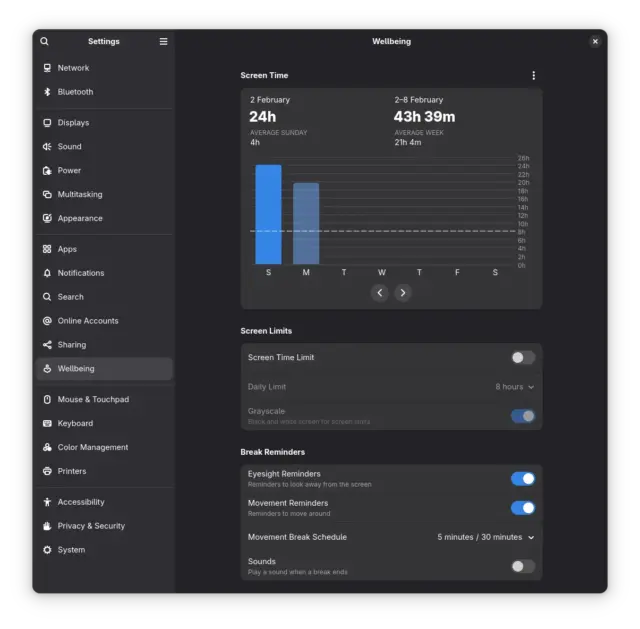Open Screen Time three-dot options menu
The width and height of the screenshot is (640, 629).
tap(533, 76)
